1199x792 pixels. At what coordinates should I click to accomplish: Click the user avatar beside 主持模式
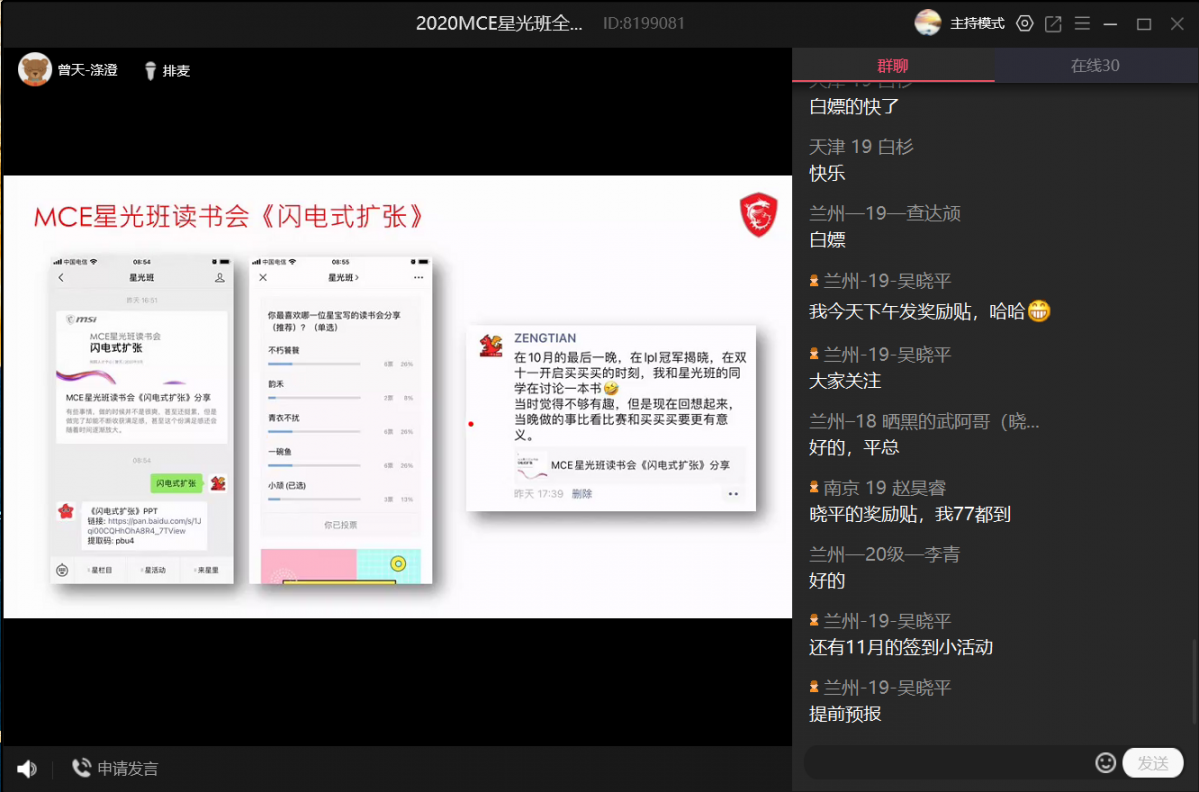pyautogui.click(x=928, y=23)
